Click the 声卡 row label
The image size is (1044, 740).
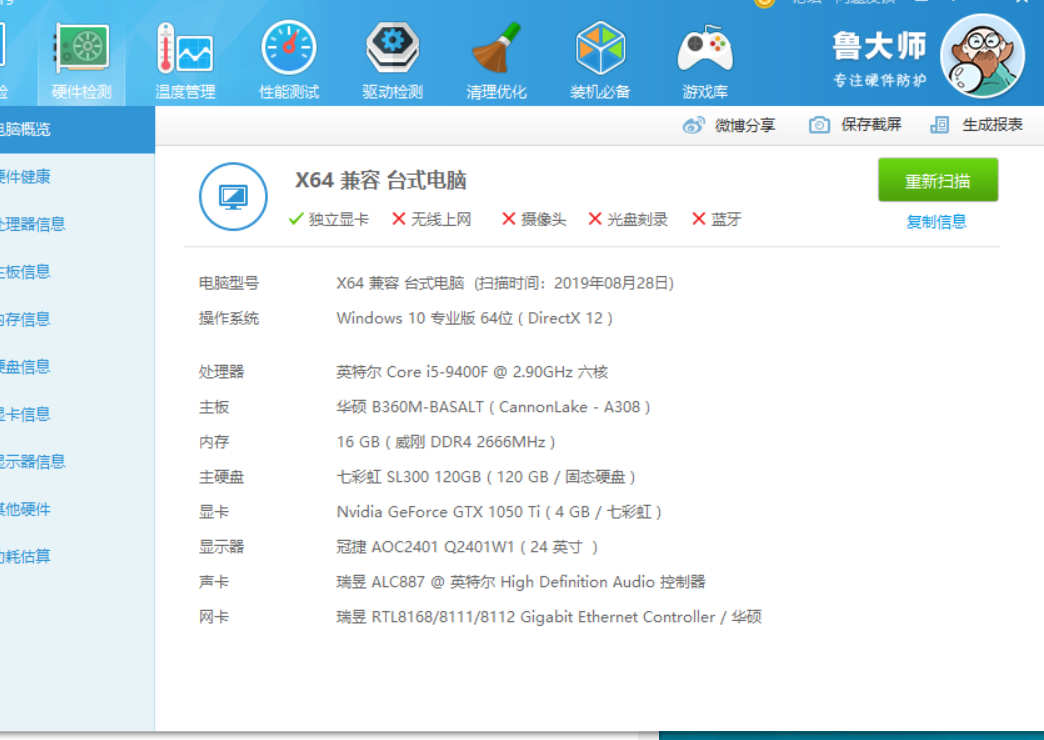point(214,582)
